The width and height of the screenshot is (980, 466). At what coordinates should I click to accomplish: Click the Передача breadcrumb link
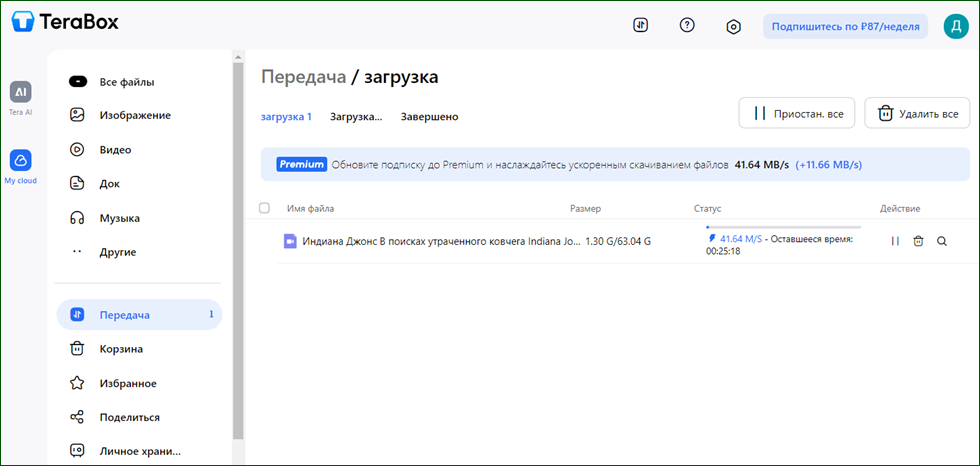click(303, 77)
